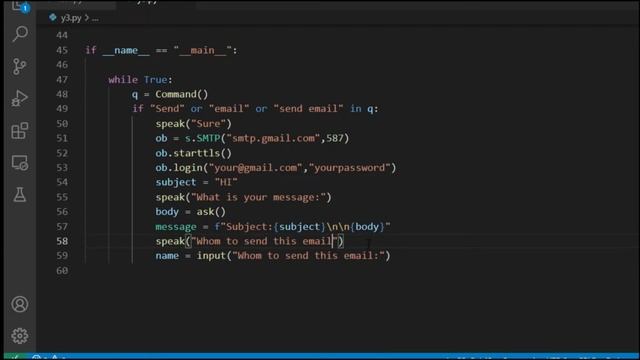Click the '__main__' string on line 45
Image resolution: width=640 pixels, height=360 pixels.
(202, 50)
